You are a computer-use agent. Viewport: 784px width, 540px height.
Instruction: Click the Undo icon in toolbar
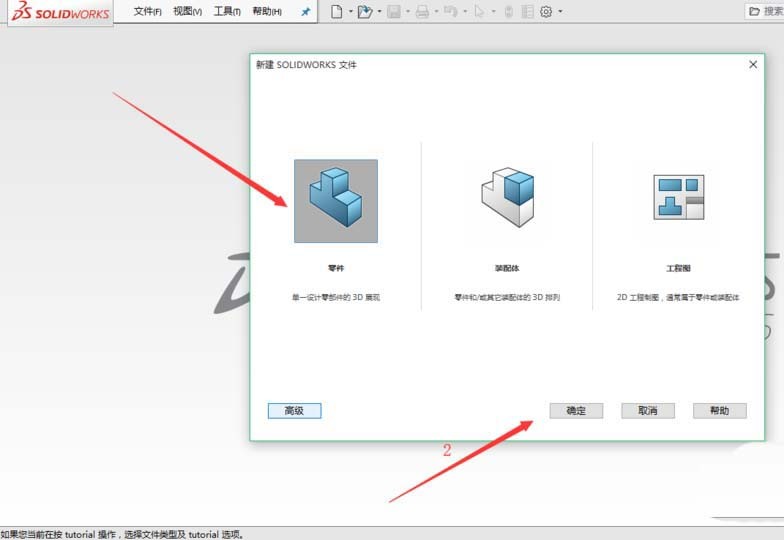(x=450, y=12)
